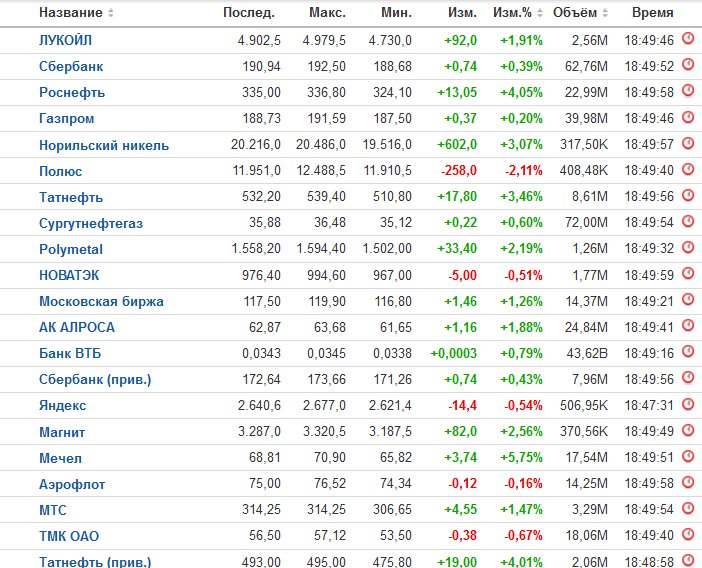This screenshot has height=568, width=702.
Task: Open the АК АЛРОСА link
Action: [77, 327]
